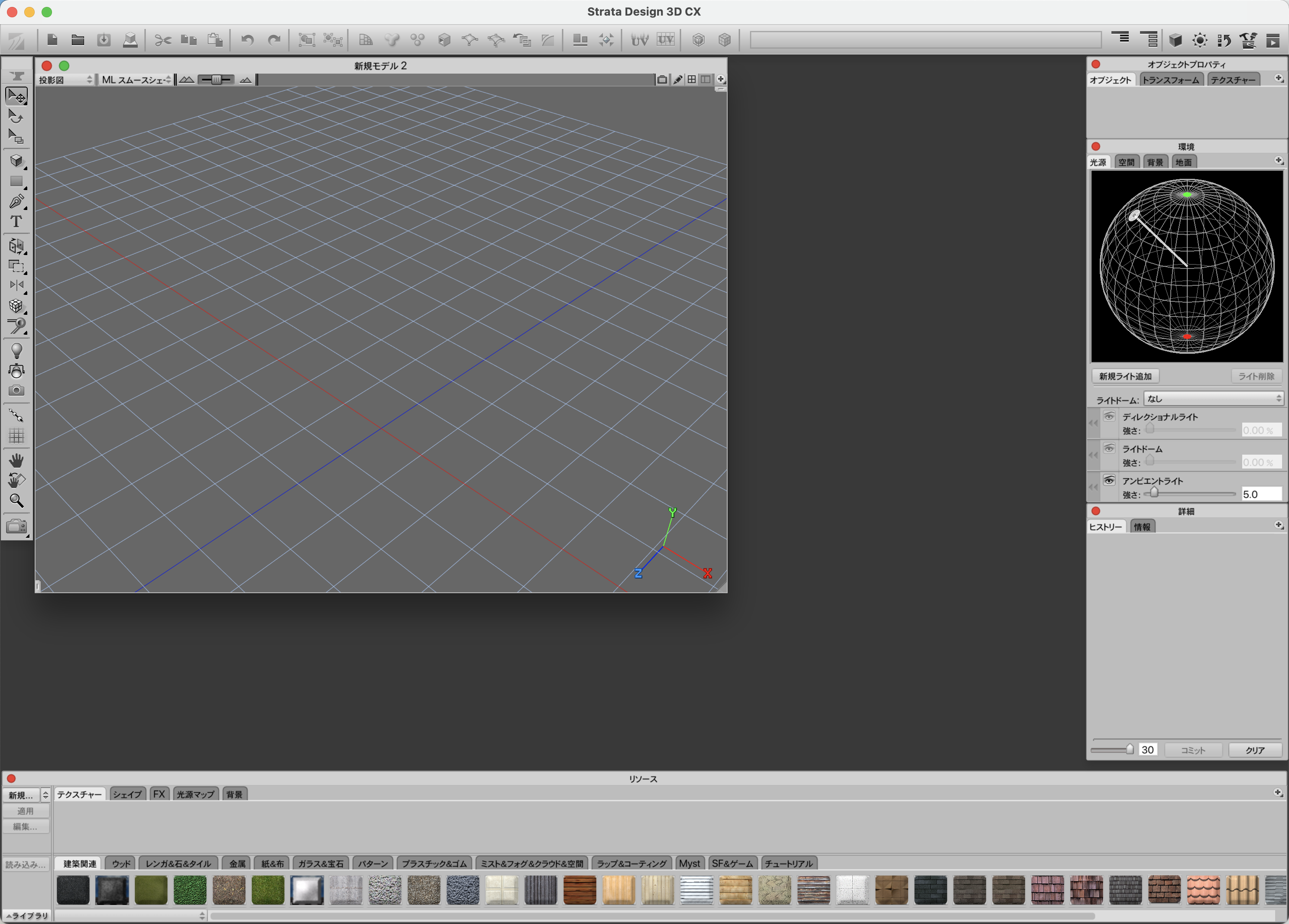1289x924 pixels.
Task: Adjust the view zoom slider in model window
Action: pyautogui.click(x=216, y=80)
